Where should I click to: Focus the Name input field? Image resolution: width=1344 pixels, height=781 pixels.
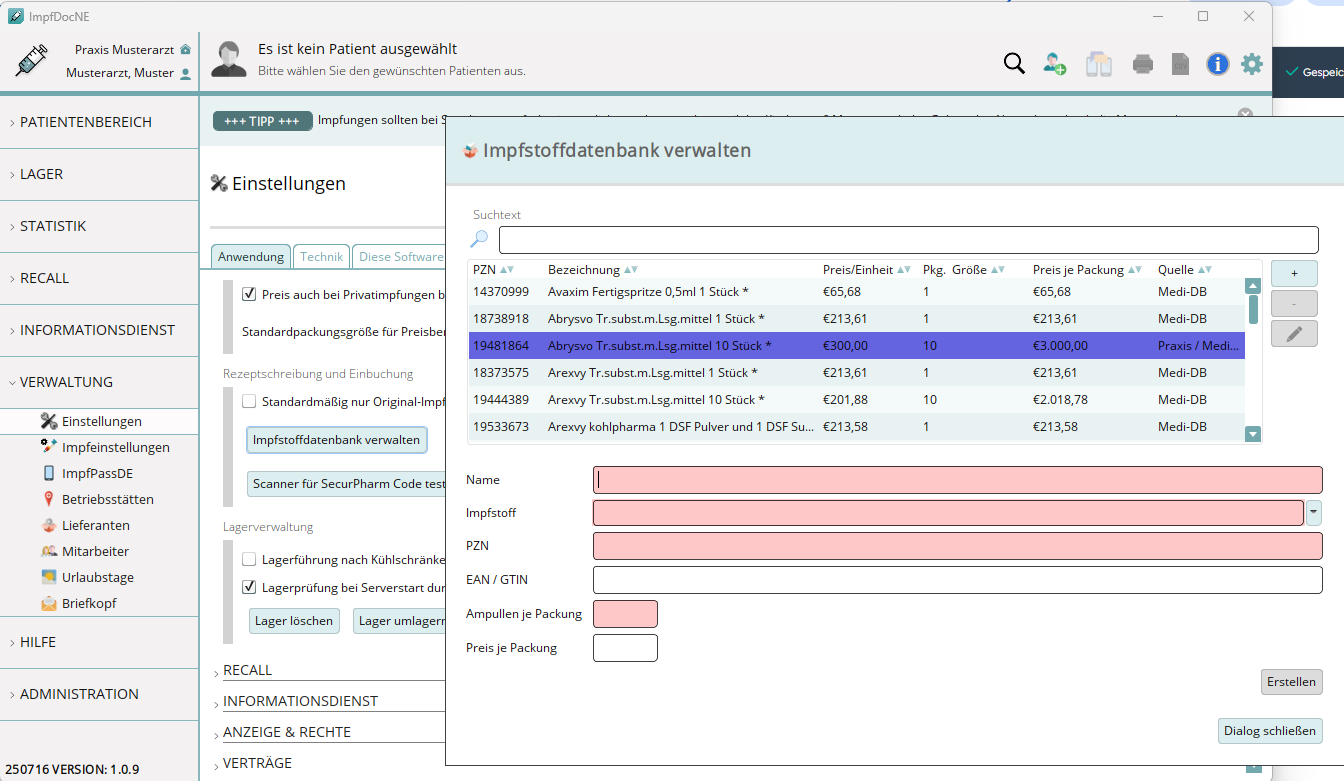[x=957, y=480]
